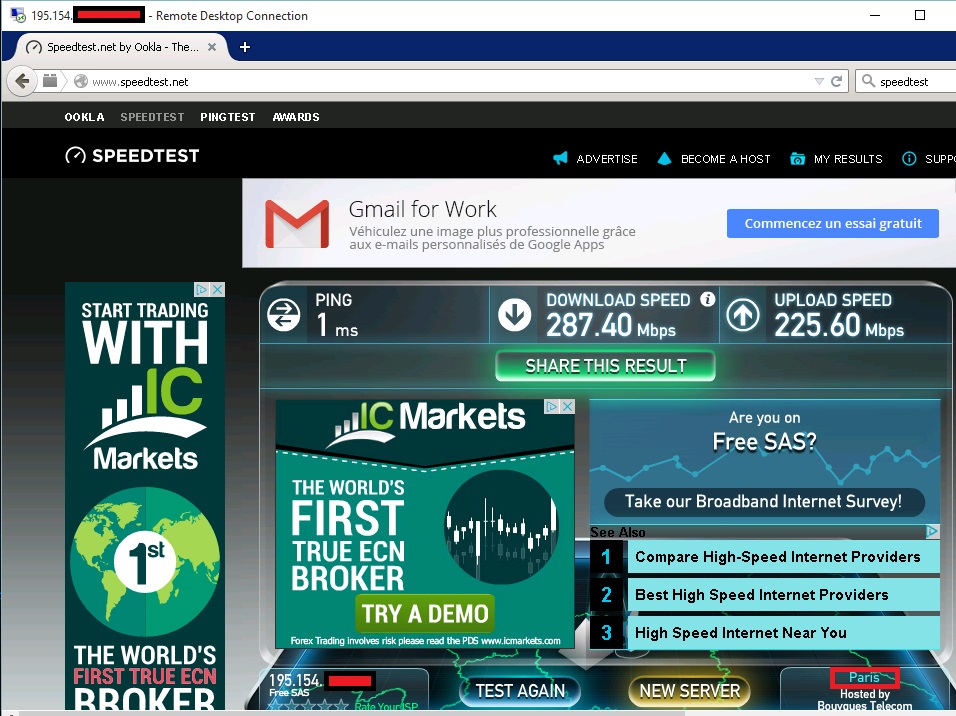The width and height of the screenshot is (956, 716).
Task: Select a Paris server via the Paris link
Action: [864, 677]
